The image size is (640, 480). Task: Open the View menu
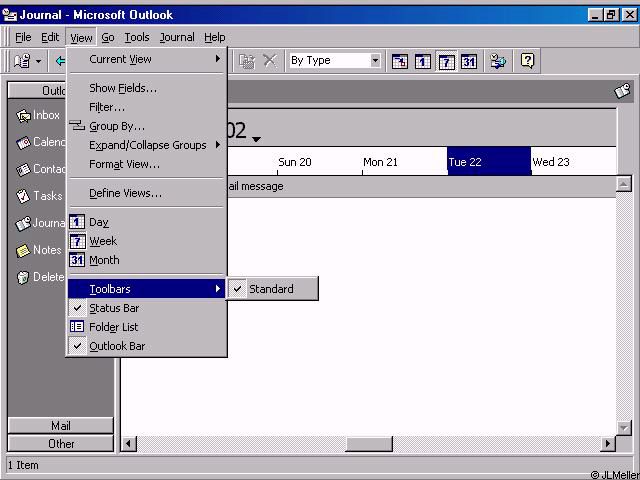pyautogui.click(x=81, y=38)
